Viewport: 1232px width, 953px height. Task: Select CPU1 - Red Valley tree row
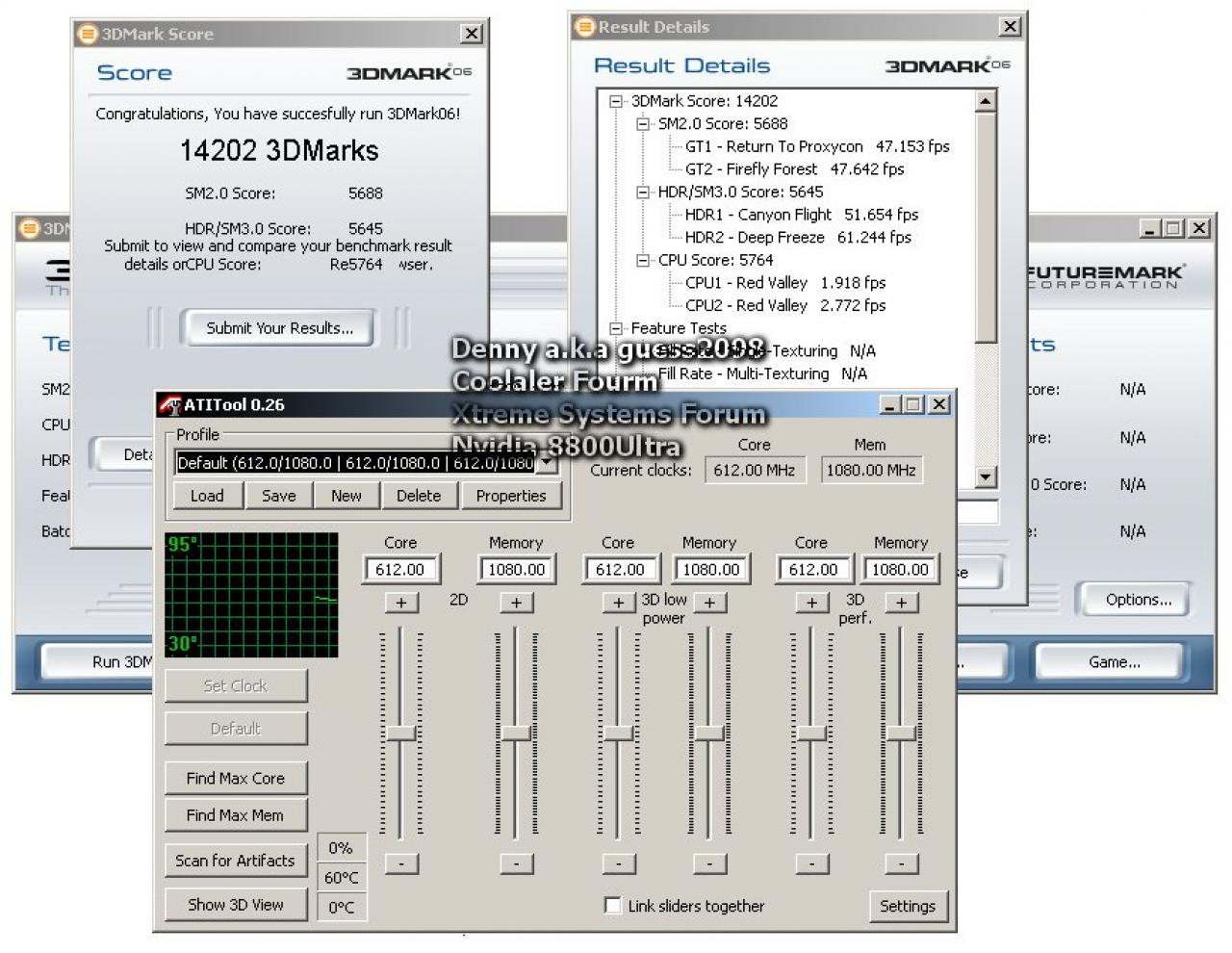(x=784, y=283)
